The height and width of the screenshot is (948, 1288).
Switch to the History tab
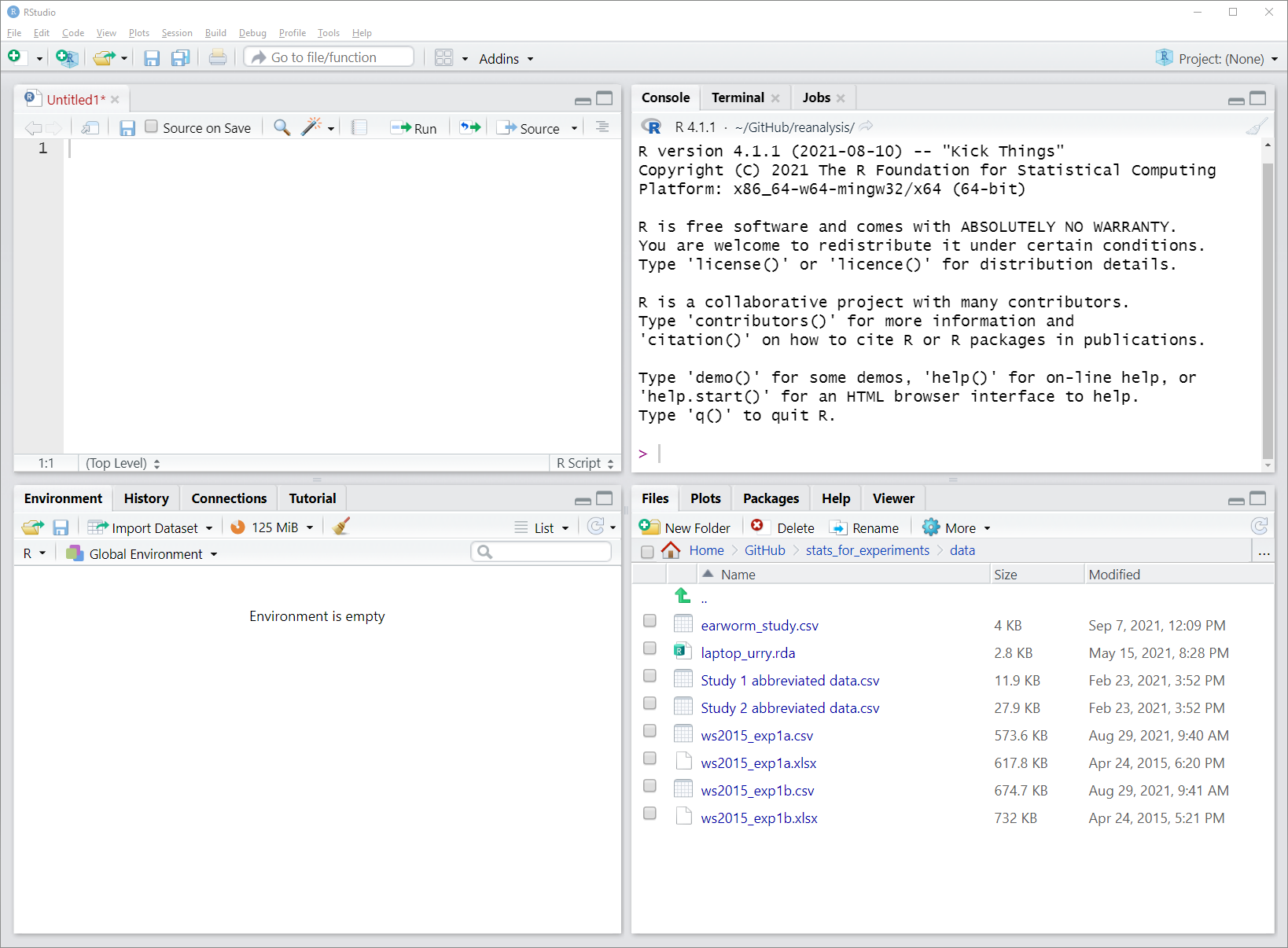tap(146, 498)
